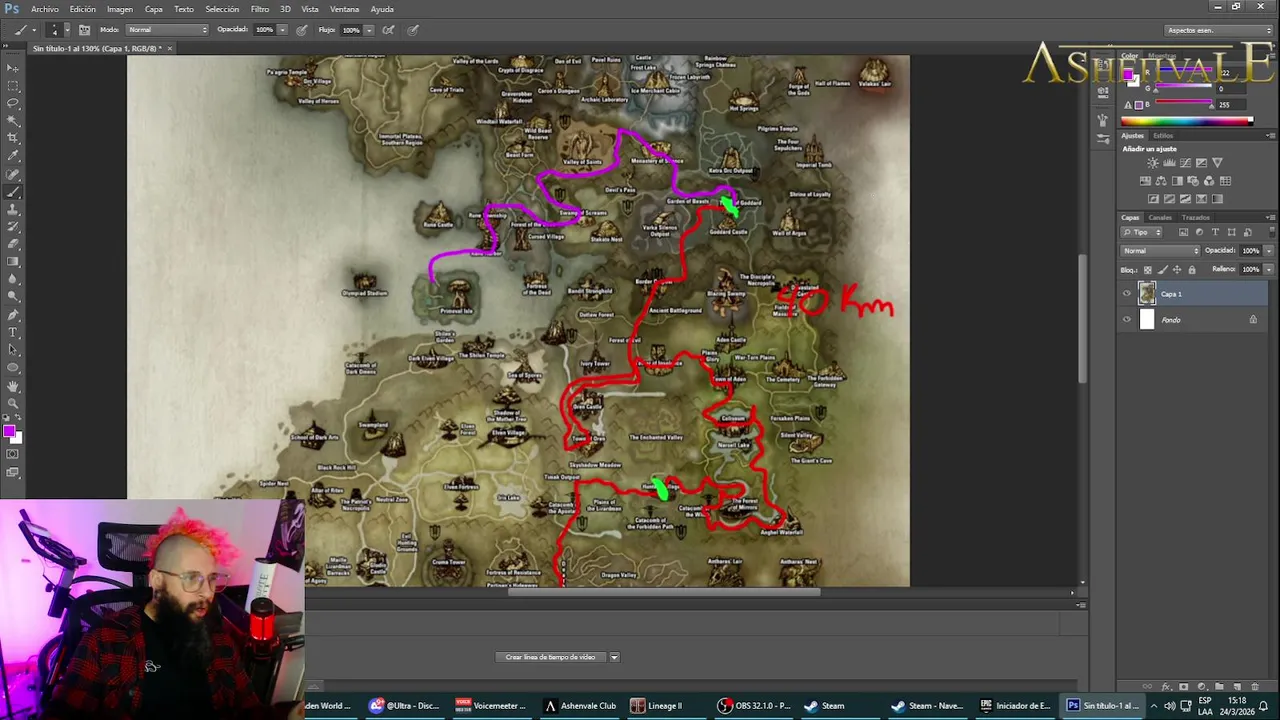Select the Horizontal Type tool
The width and height of the screenshot is (1280, 720).
point(13,332)
